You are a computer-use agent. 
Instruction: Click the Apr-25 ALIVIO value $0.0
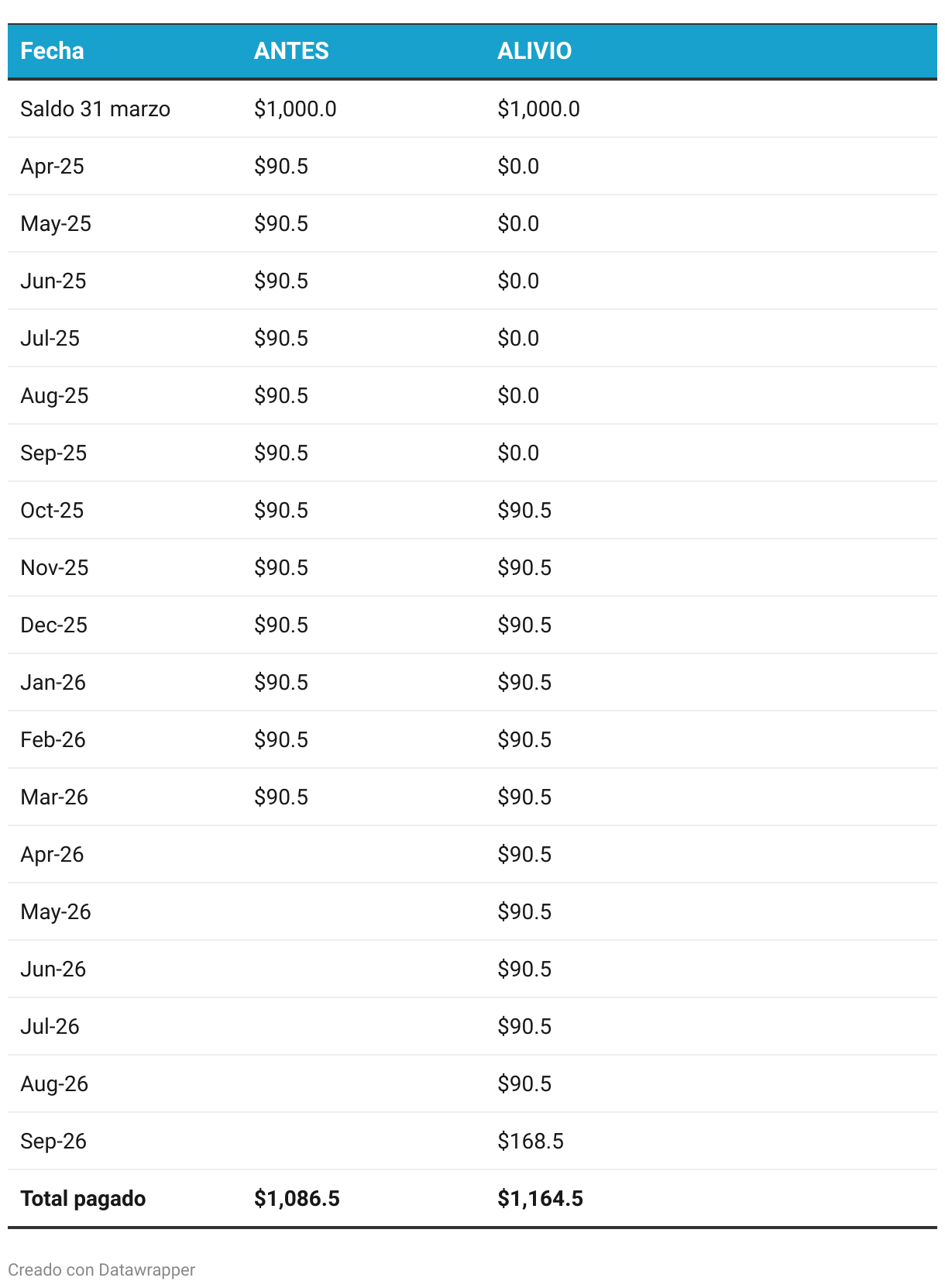tap(518, 166)
